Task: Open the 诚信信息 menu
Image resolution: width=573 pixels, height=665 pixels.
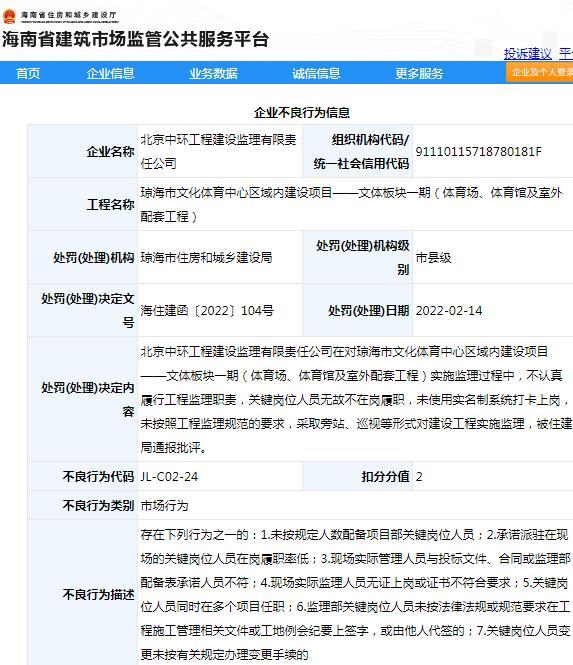Action: pos(316,73)
